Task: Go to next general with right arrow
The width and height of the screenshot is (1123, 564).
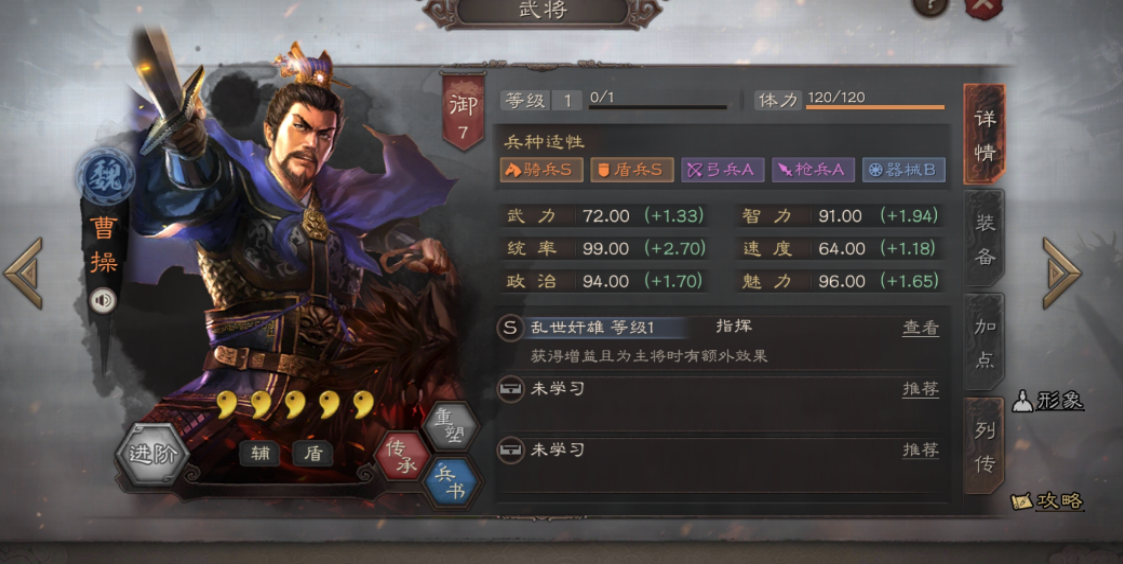Action: 1061,273
